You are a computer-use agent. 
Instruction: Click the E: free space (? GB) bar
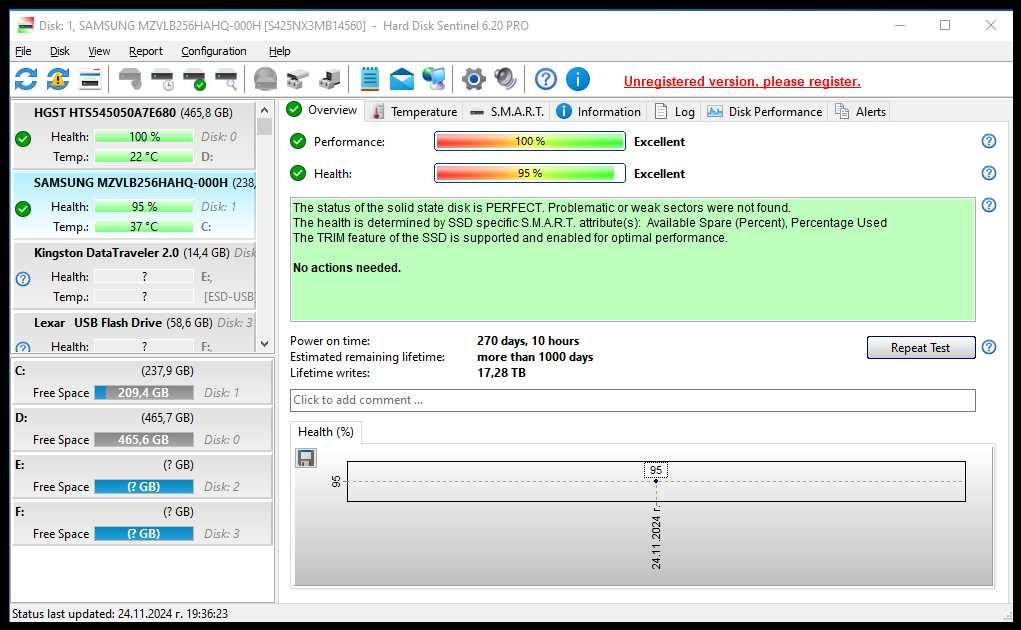[143, 486]
